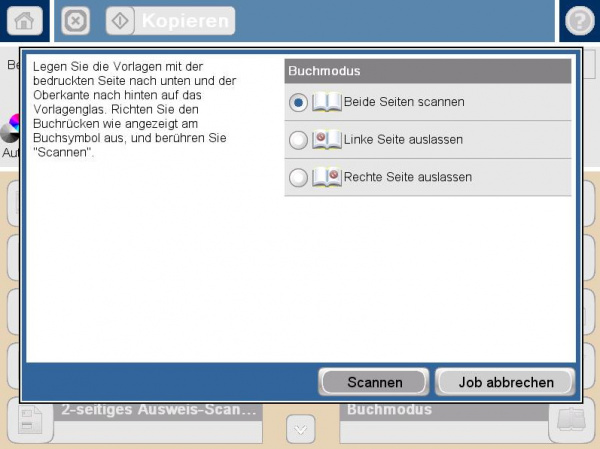The image size is (600, 449).
Task: Select Rechte Seite auslassen radio button
Action: pyautogui.click(x=298, y=178)
